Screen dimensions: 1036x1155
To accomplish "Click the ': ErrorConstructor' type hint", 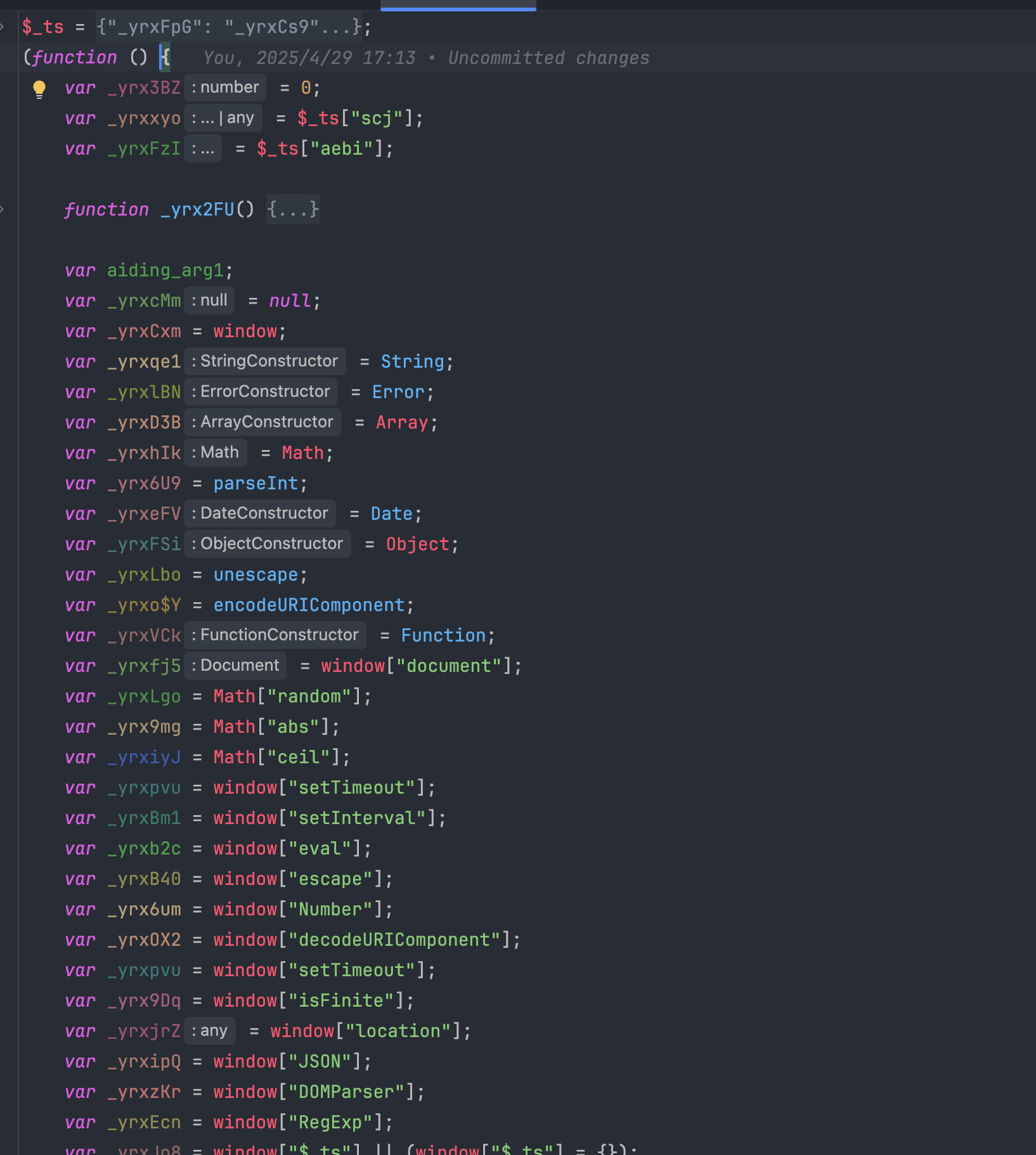I will (x=260, y=392).
